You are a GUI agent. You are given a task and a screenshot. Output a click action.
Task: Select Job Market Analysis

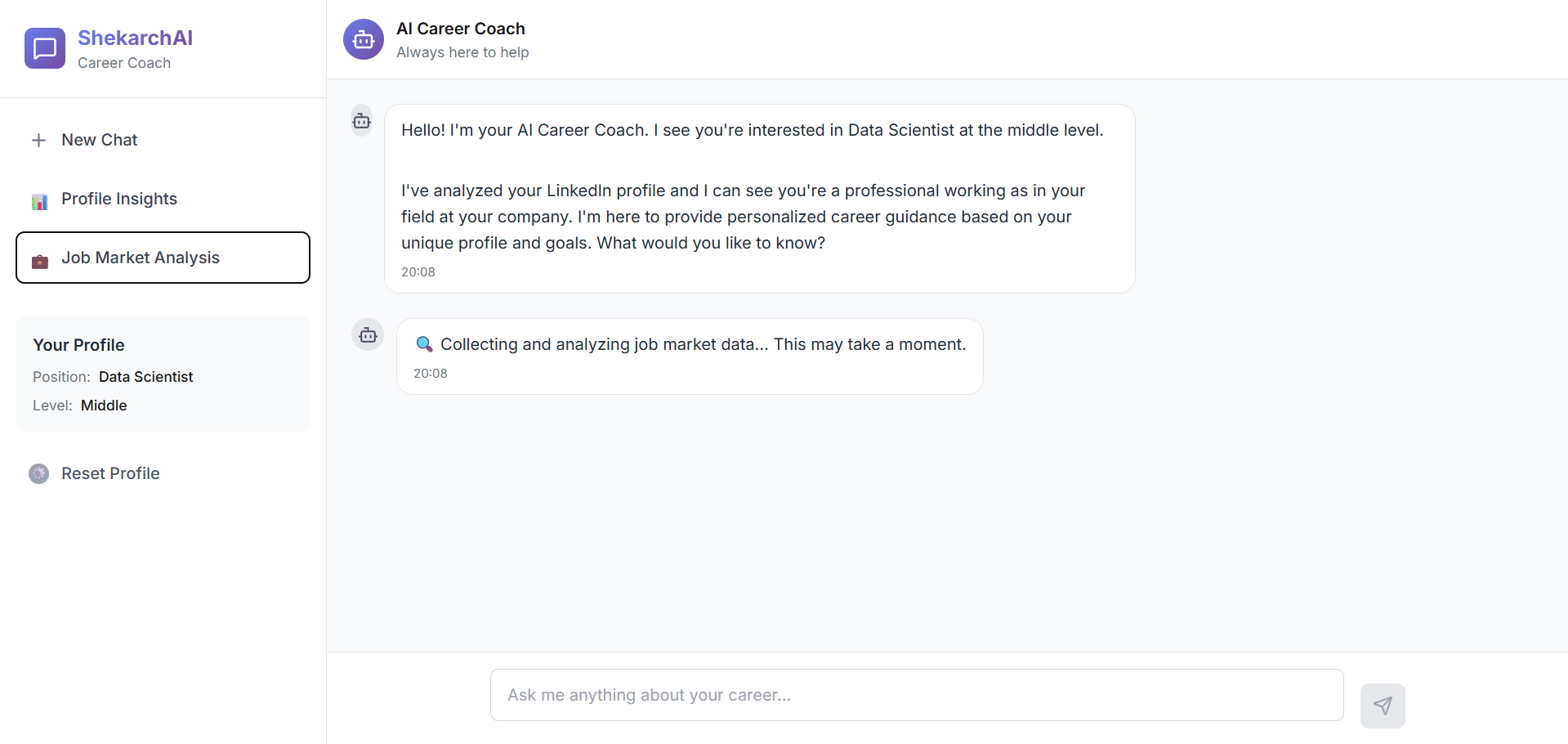(x=141, y=258)
